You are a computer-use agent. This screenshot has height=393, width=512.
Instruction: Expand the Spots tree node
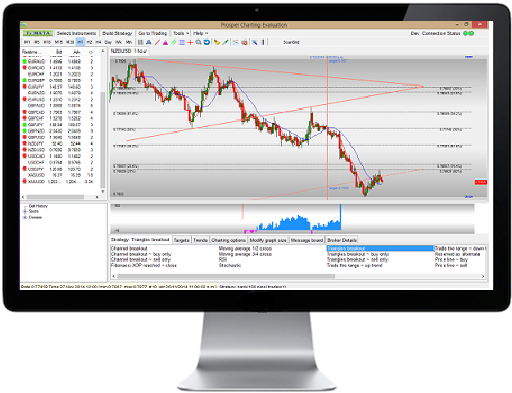point(25,211)
